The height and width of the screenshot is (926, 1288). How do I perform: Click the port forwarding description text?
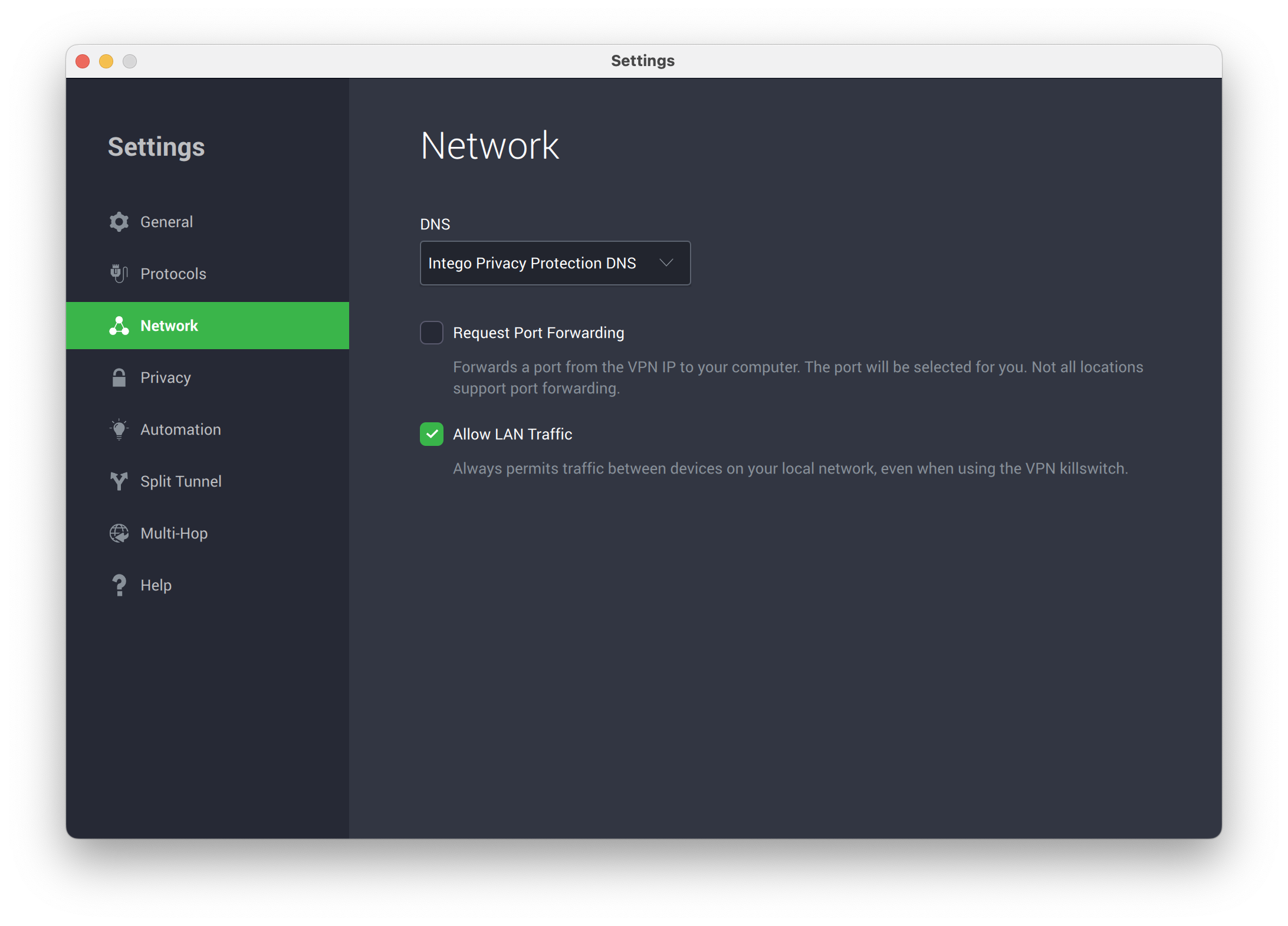pyautogui.click(x=798, y=377)
